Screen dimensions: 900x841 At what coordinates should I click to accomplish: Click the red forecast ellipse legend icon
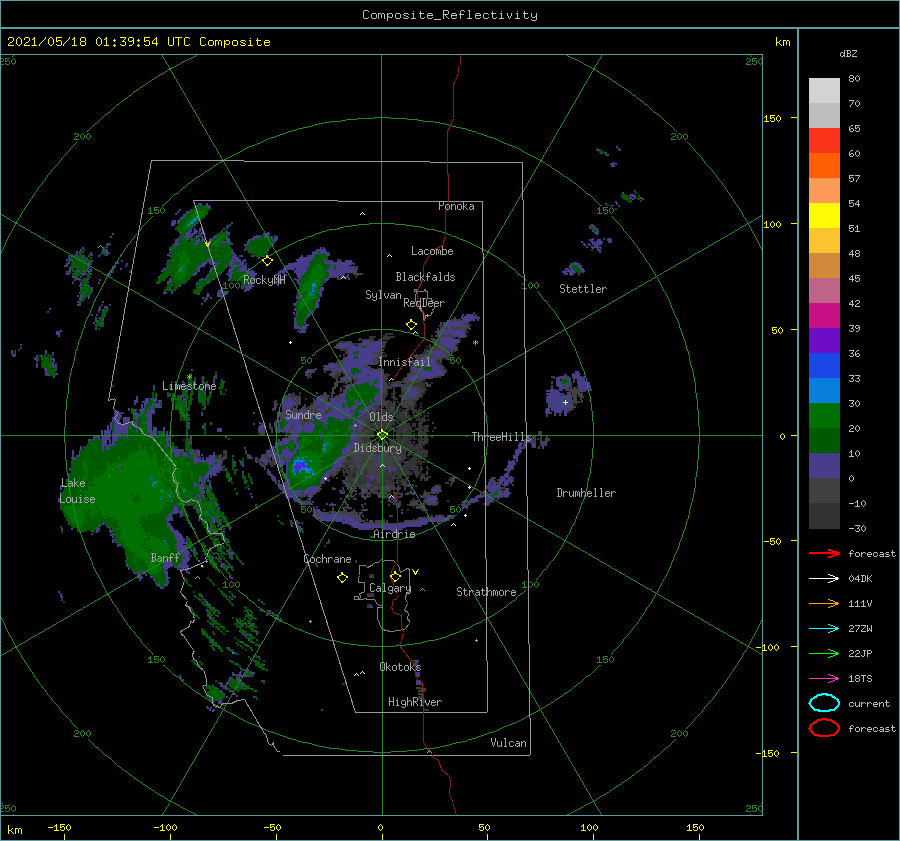(824, 728)
